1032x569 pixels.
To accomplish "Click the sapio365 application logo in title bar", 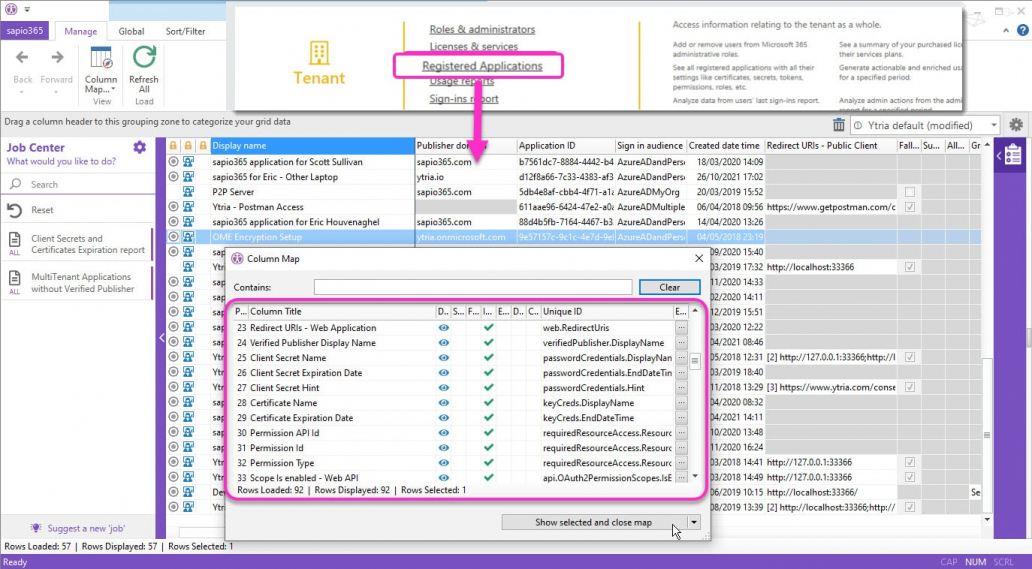I will point(11,9).
